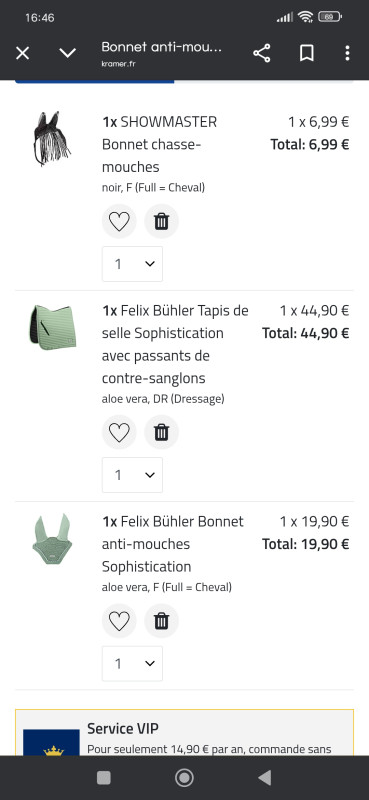Open the green saddle pad thumbnail
369x800 pixels.
[x=52, y=327]
